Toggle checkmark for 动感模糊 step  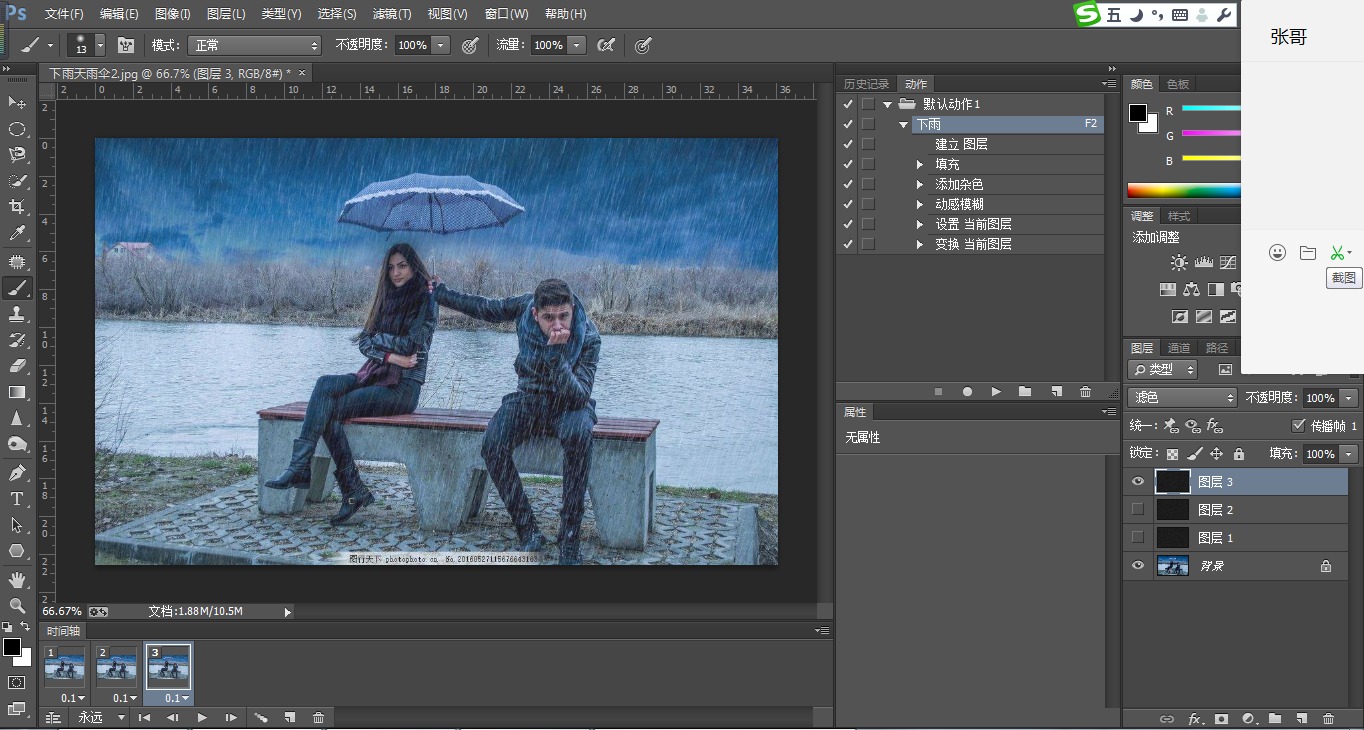tap(848, 204)
